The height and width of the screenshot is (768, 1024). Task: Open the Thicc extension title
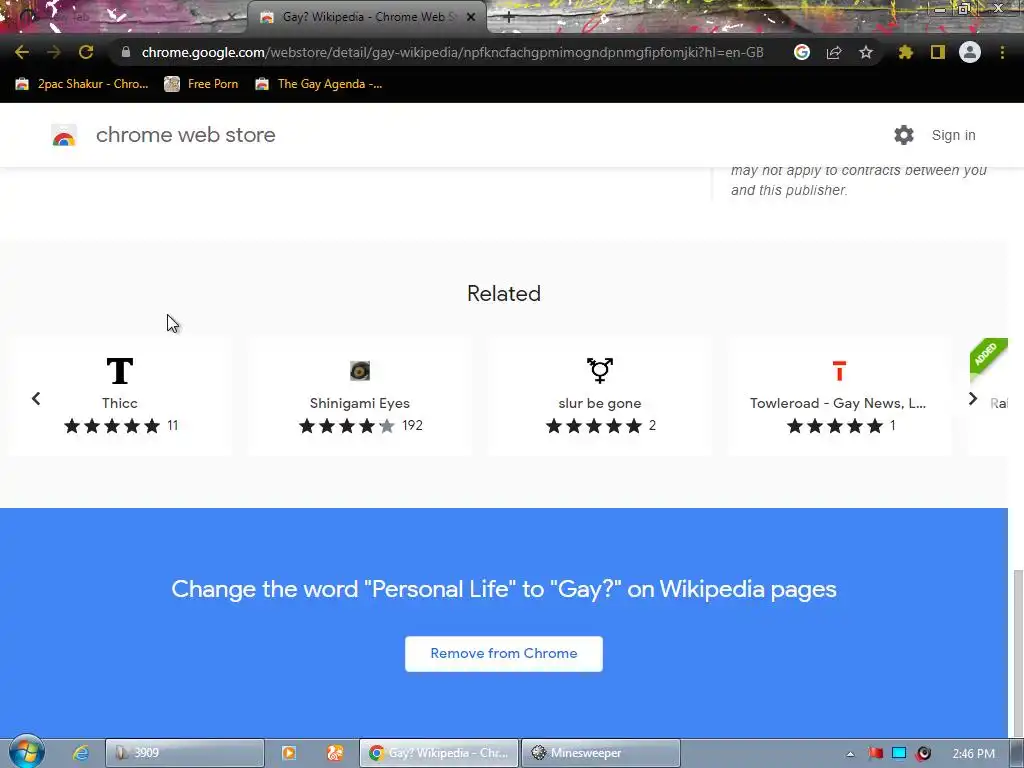point(120,403)
